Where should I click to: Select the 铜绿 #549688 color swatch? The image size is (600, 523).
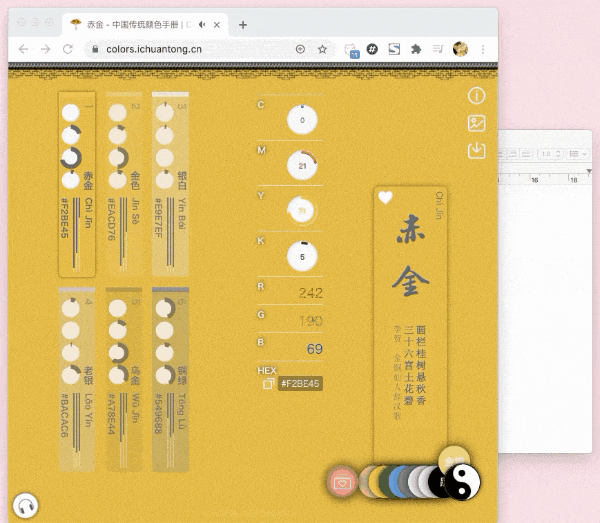click(170, 379)
